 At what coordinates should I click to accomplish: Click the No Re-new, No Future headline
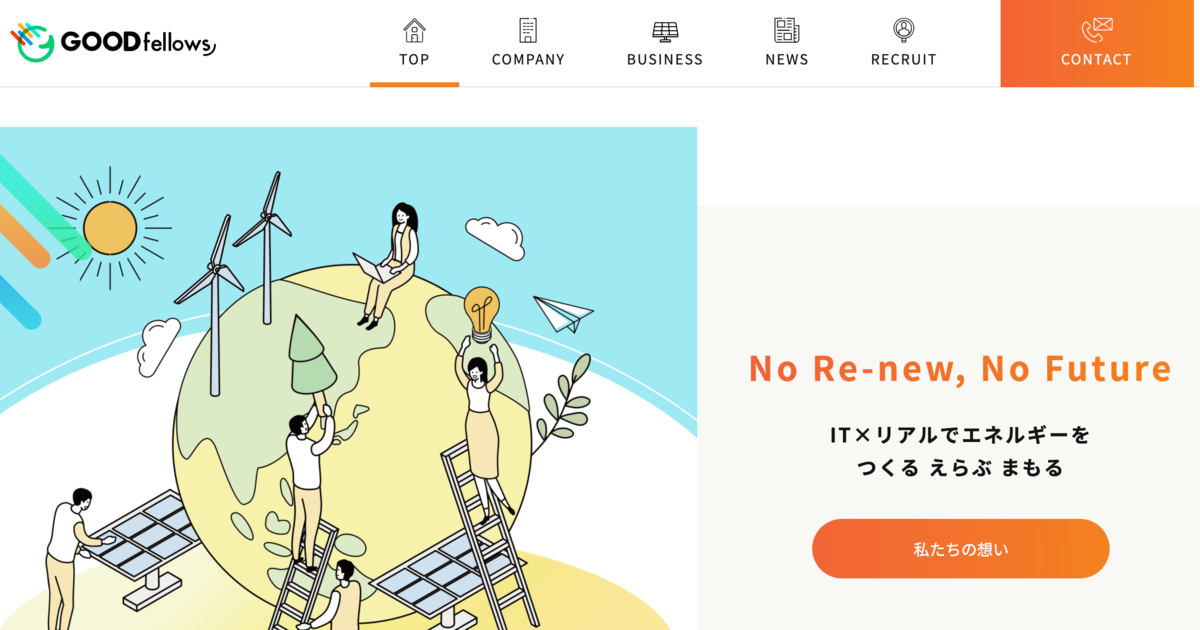tap(960, 368)
